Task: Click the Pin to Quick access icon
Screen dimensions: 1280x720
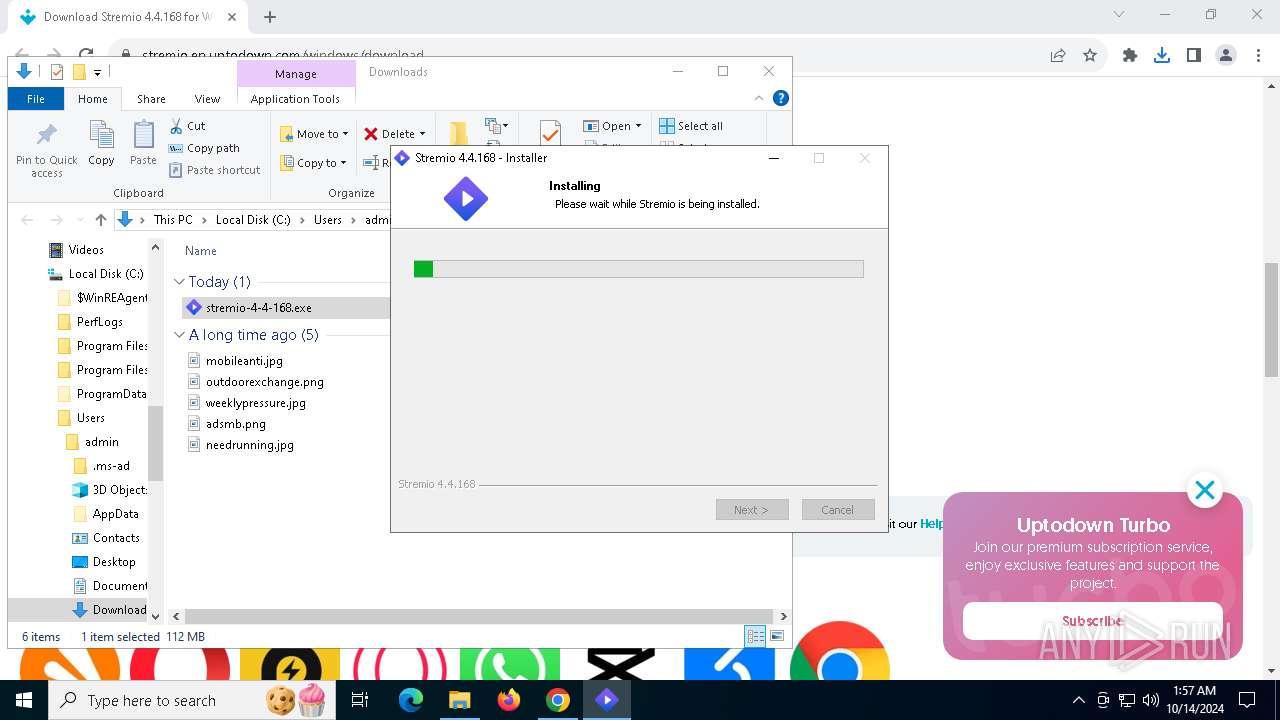Action: [x=46, y=150]
